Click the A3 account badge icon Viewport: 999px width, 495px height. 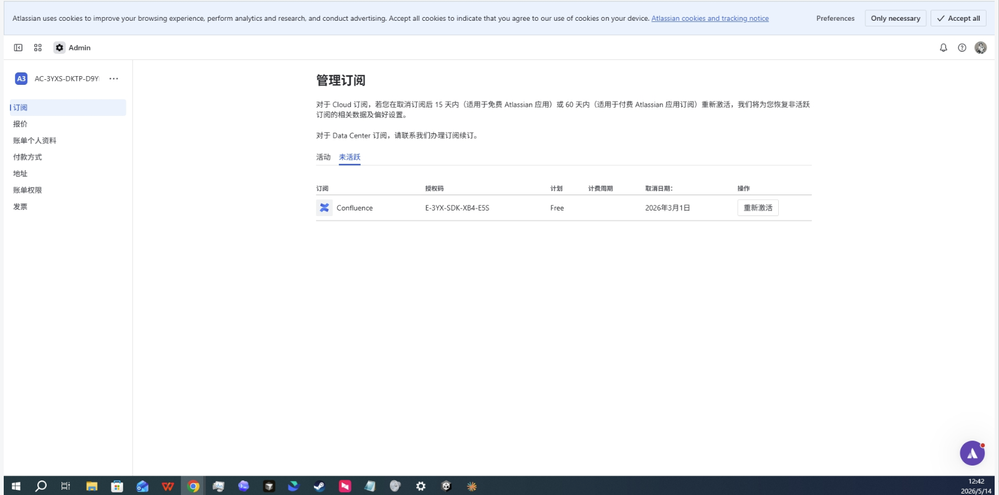pos(21,78)
